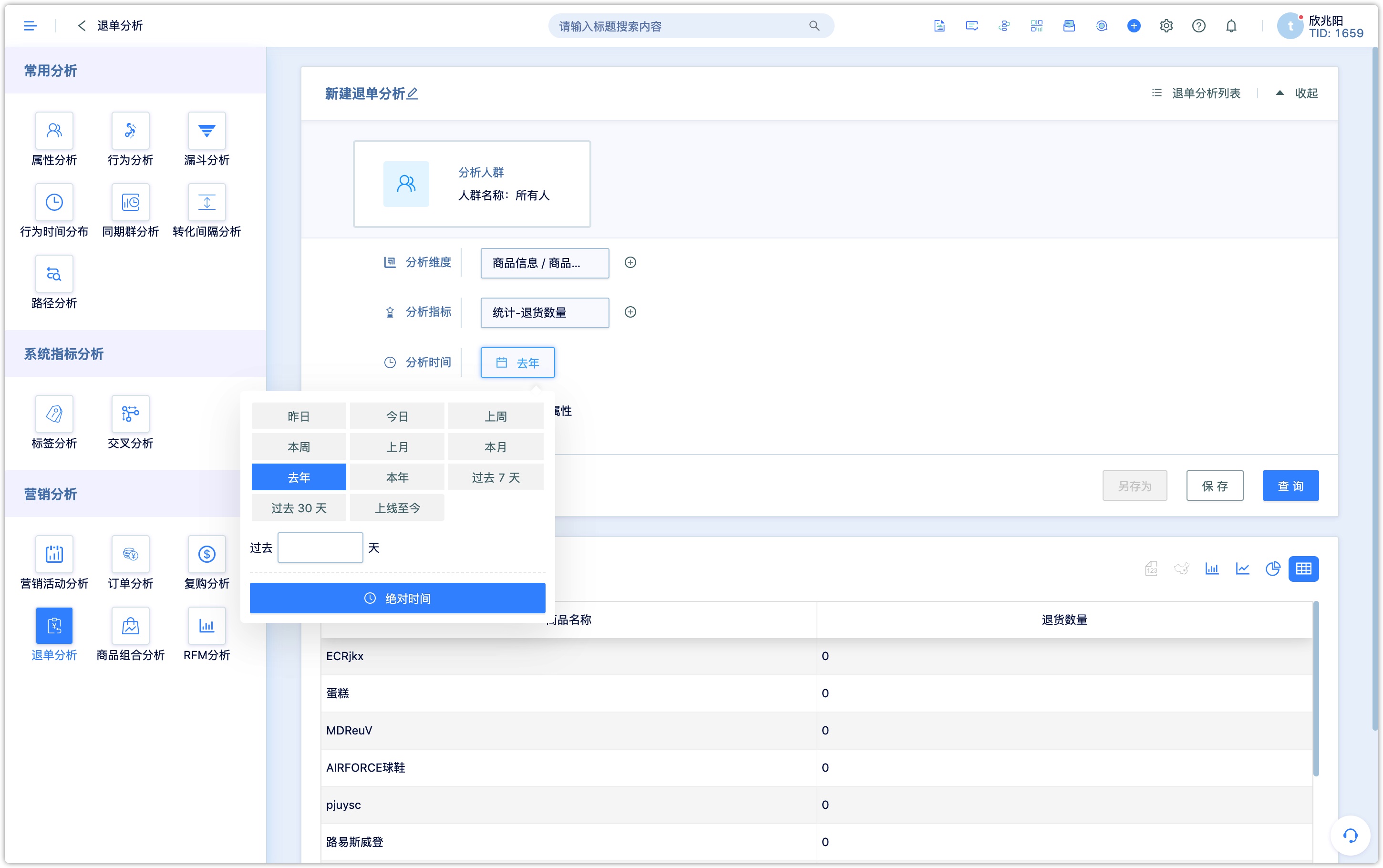Select 本月 time range
Screen dimensions: 1383x868
pos(495,446)
